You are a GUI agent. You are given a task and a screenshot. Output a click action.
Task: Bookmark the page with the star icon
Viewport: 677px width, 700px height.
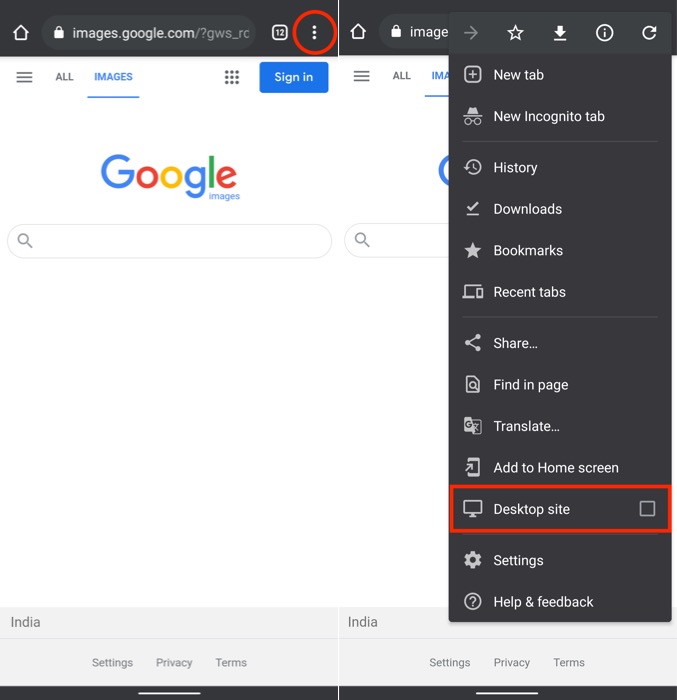tap(515, 33)
